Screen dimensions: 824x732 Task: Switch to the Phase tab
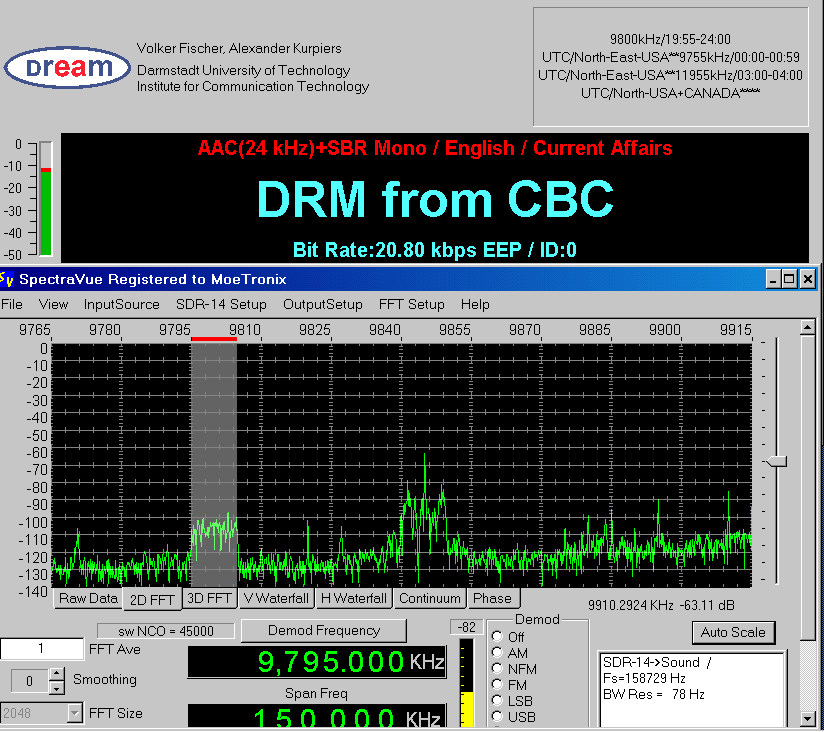pos(492,598)
